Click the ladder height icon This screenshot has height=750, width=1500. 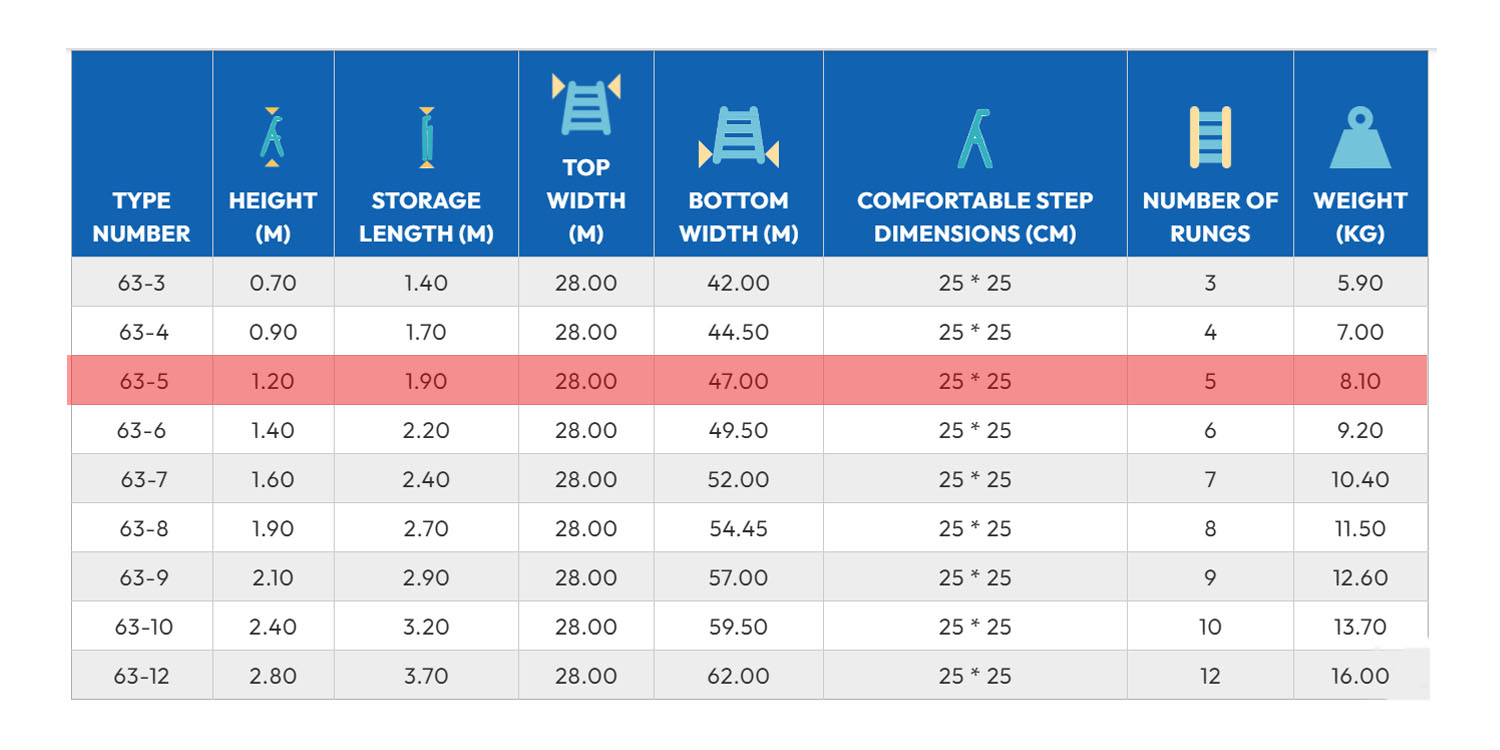point(272,137)
